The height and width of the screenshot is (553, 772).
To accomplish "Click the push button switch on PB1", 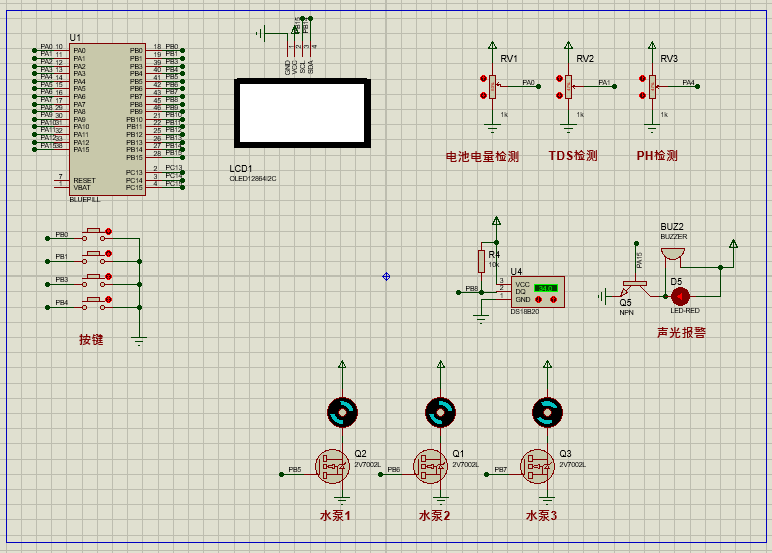I will (x=94, y=258).
